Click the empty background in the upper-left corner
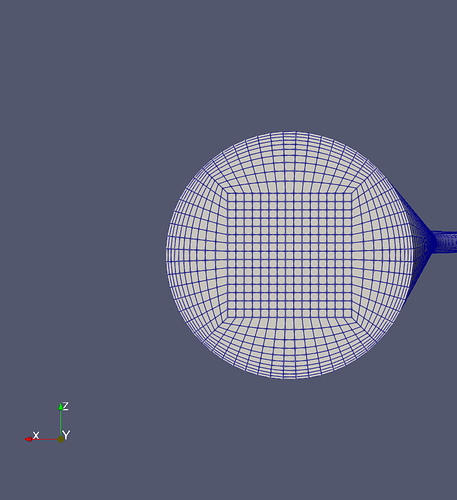 point(50,50)
